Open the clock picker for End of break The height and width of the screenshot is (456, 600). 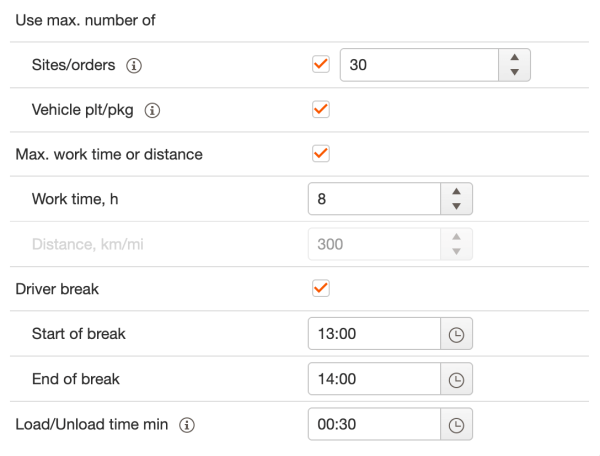coord(456,379)
